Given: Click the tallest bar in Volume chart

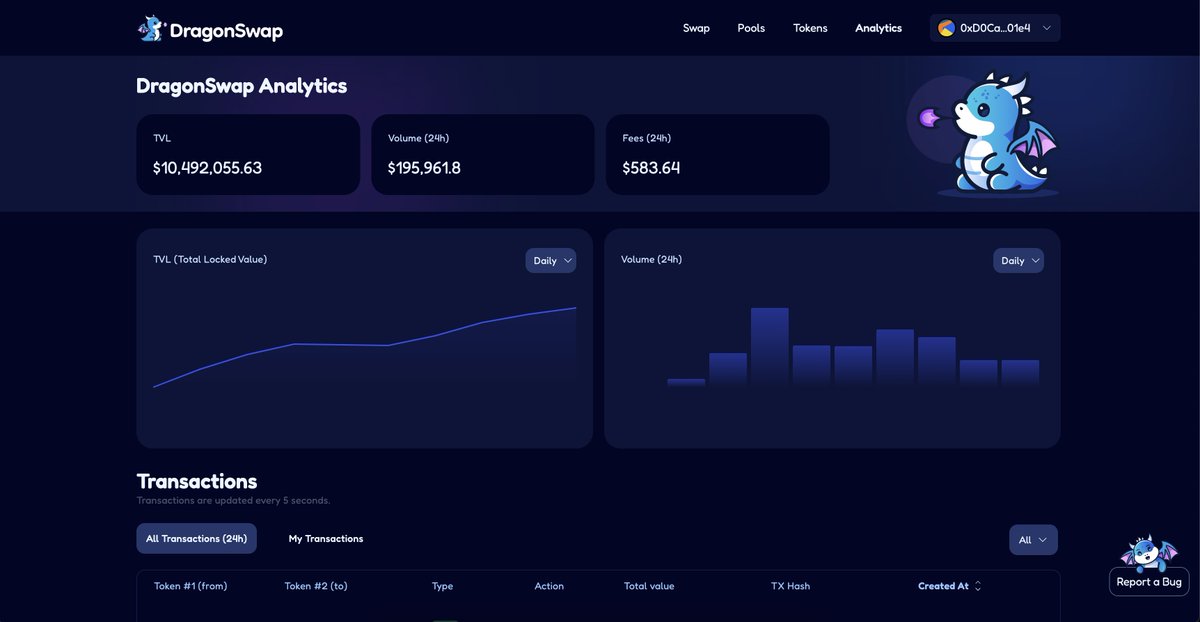Looking at the screenshot, I should pos(770,346).
